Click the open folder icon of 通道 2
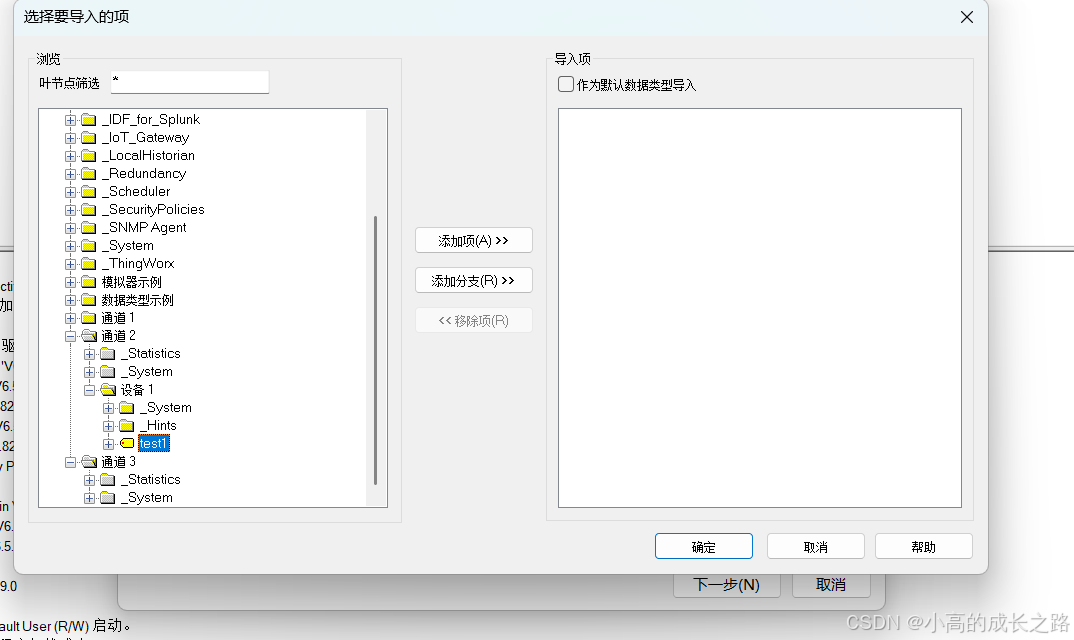 tap(89, 336)
